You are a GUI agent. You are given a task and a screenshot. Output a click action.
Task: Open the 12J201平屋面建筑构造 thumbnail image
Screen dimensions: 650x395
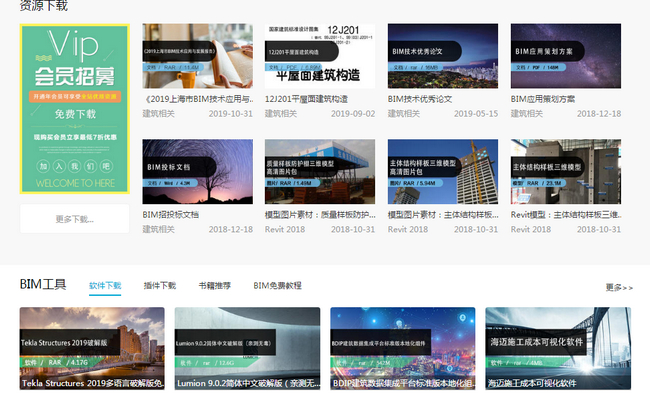[320, 56]
